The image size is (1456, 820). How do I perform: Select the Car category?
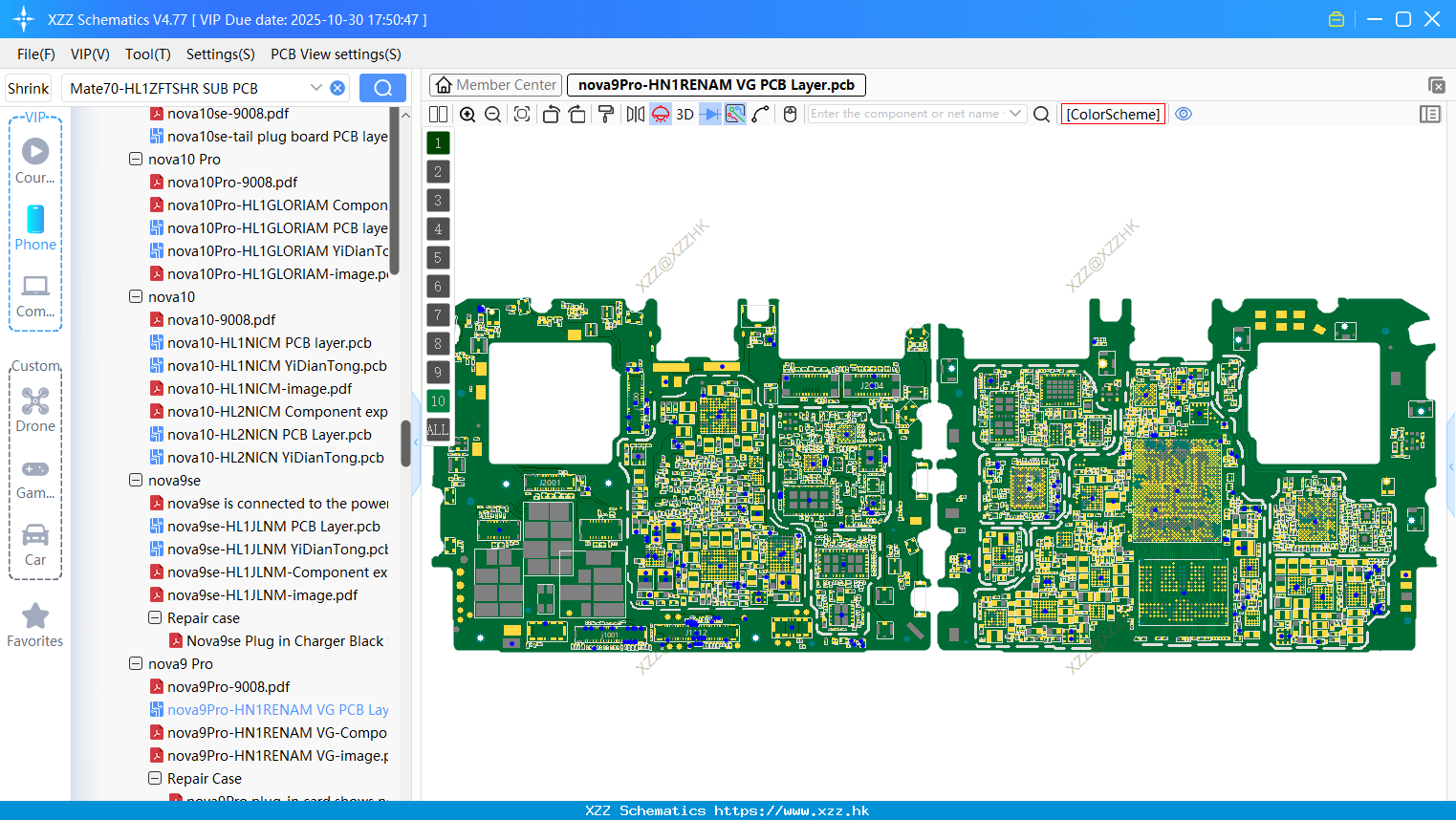[35, 545]
